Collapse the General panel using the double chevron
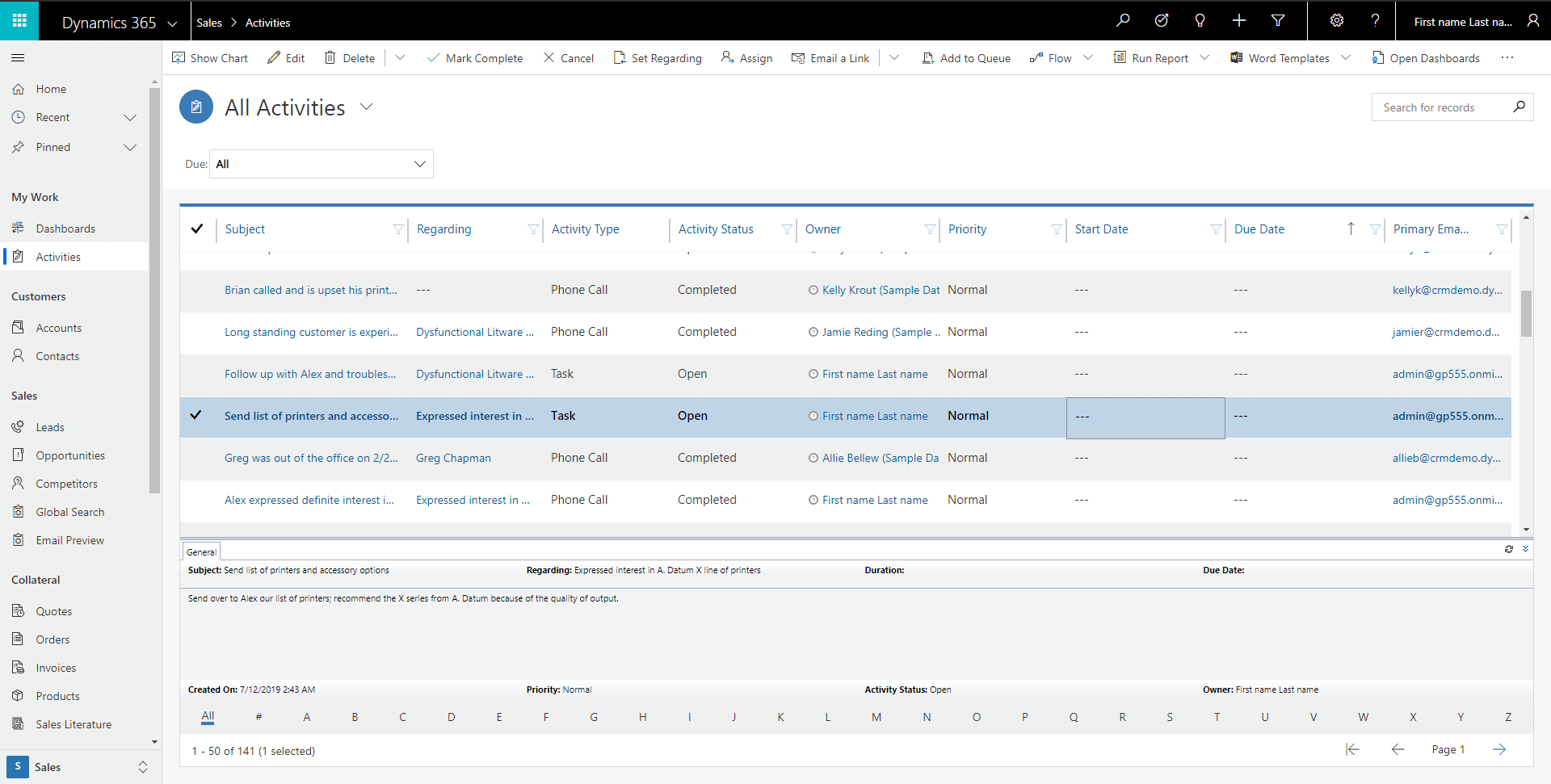 pos(1525,549)
